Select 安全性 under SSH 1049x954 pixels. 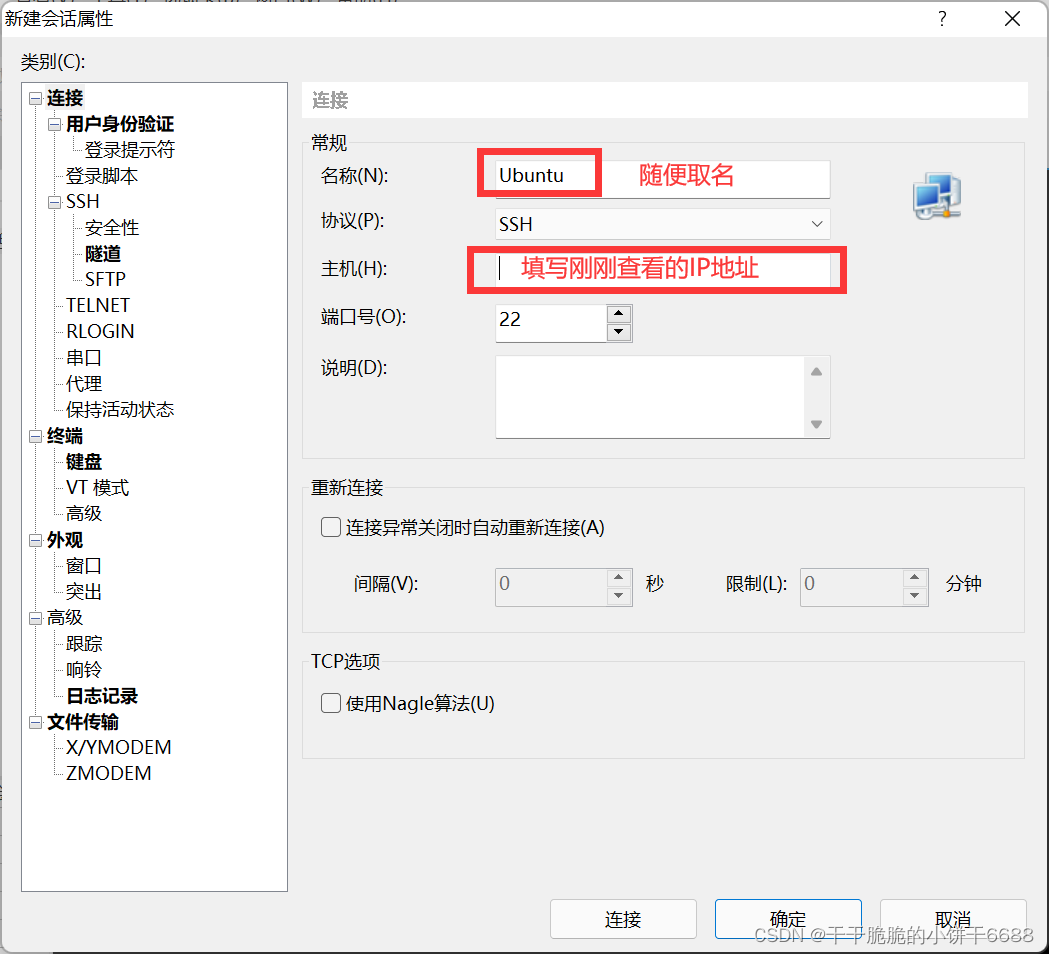coord(112,228)
